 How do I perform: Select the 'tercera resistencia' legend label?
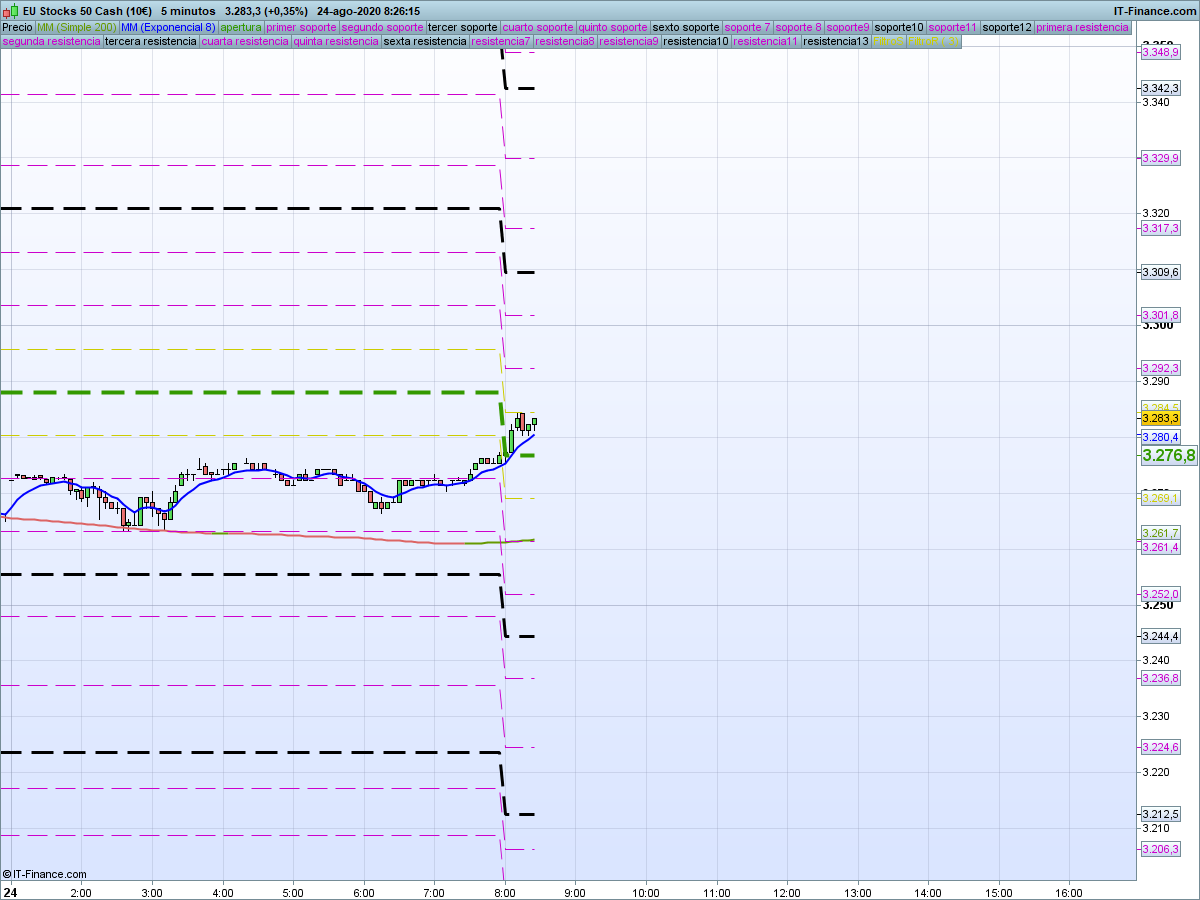click(150, 42)
